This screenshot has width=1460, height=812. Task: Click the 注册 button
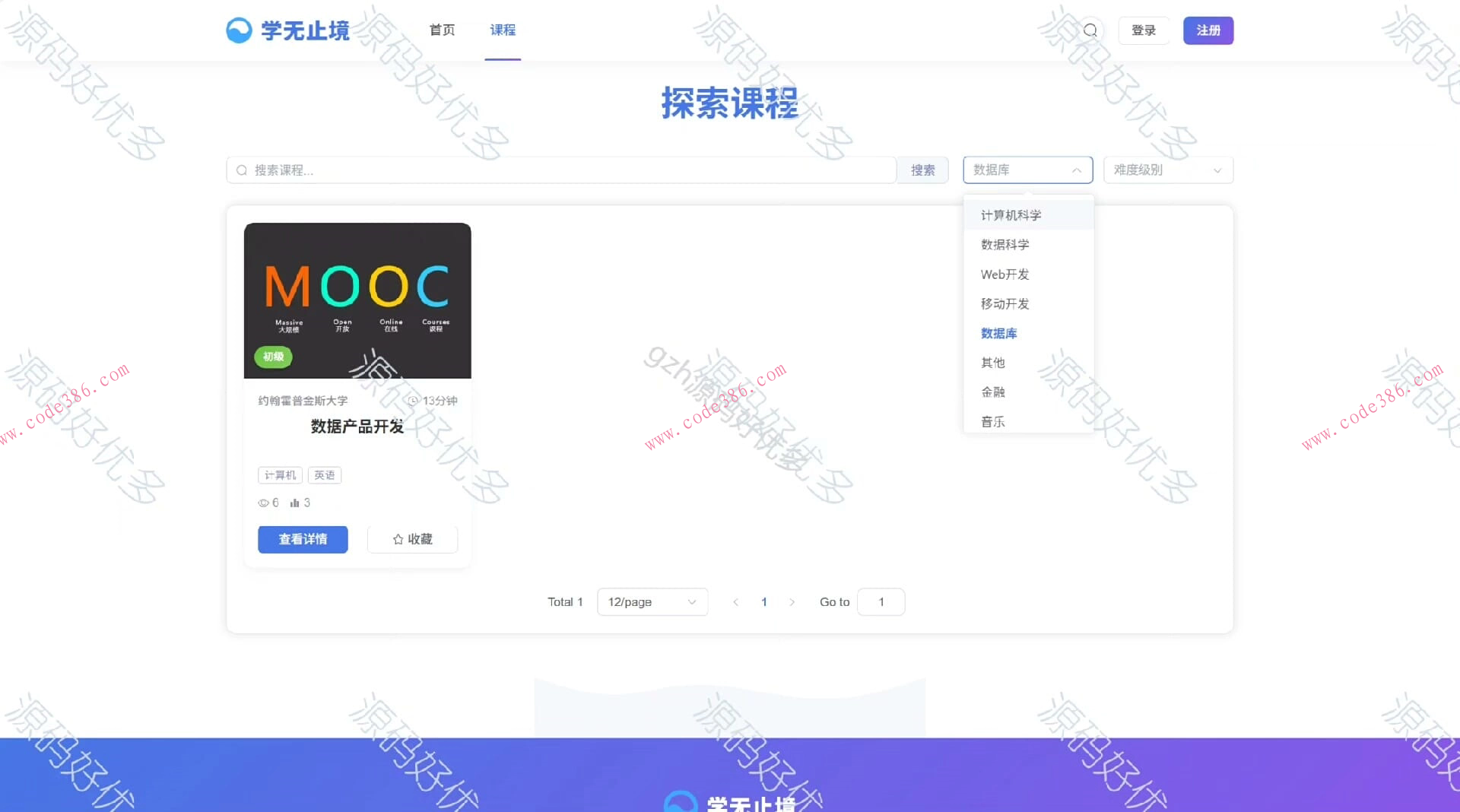(1208, 30)
